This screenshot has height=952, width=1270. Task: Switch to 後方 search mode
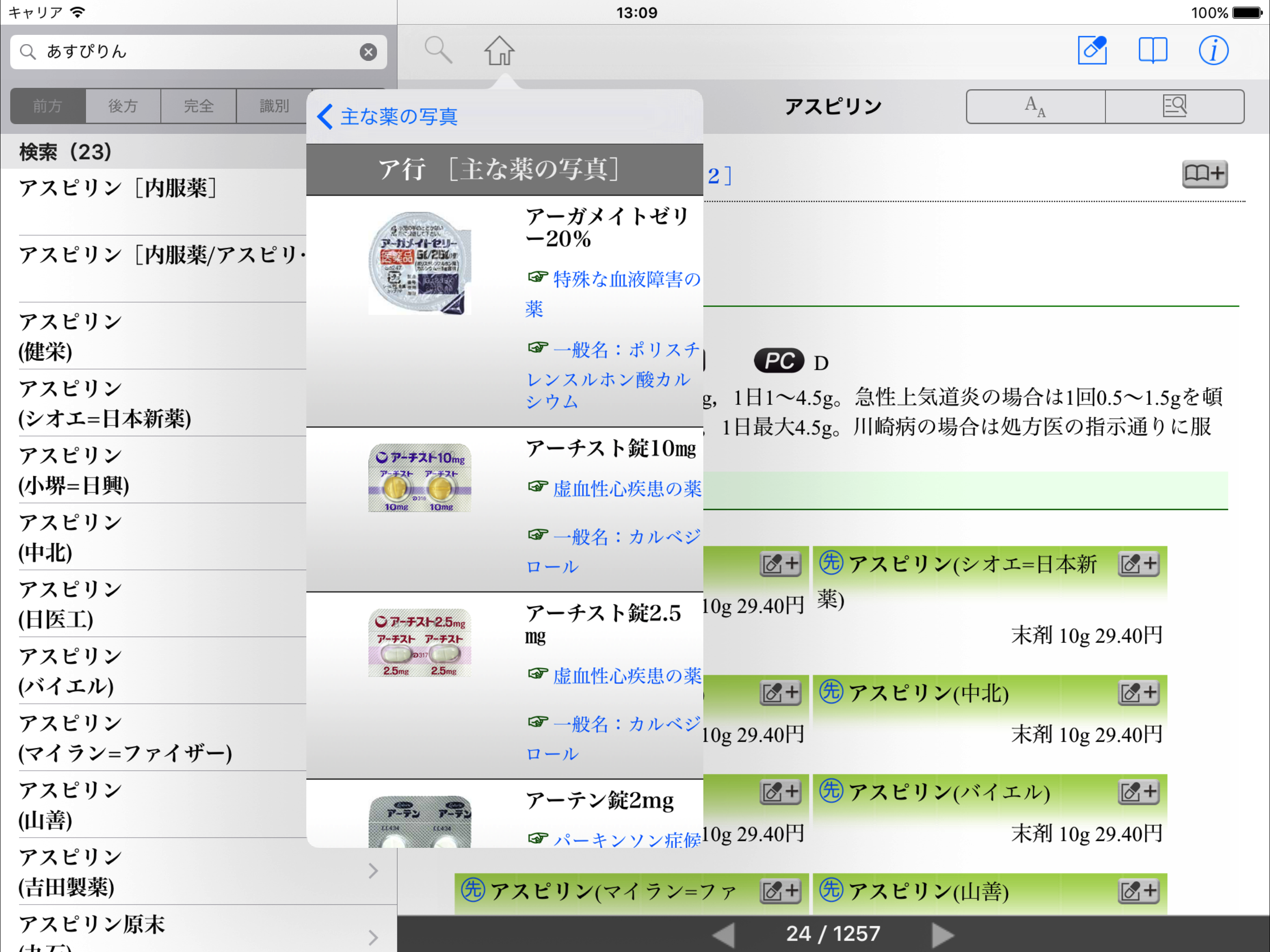[x=123, y=106]
